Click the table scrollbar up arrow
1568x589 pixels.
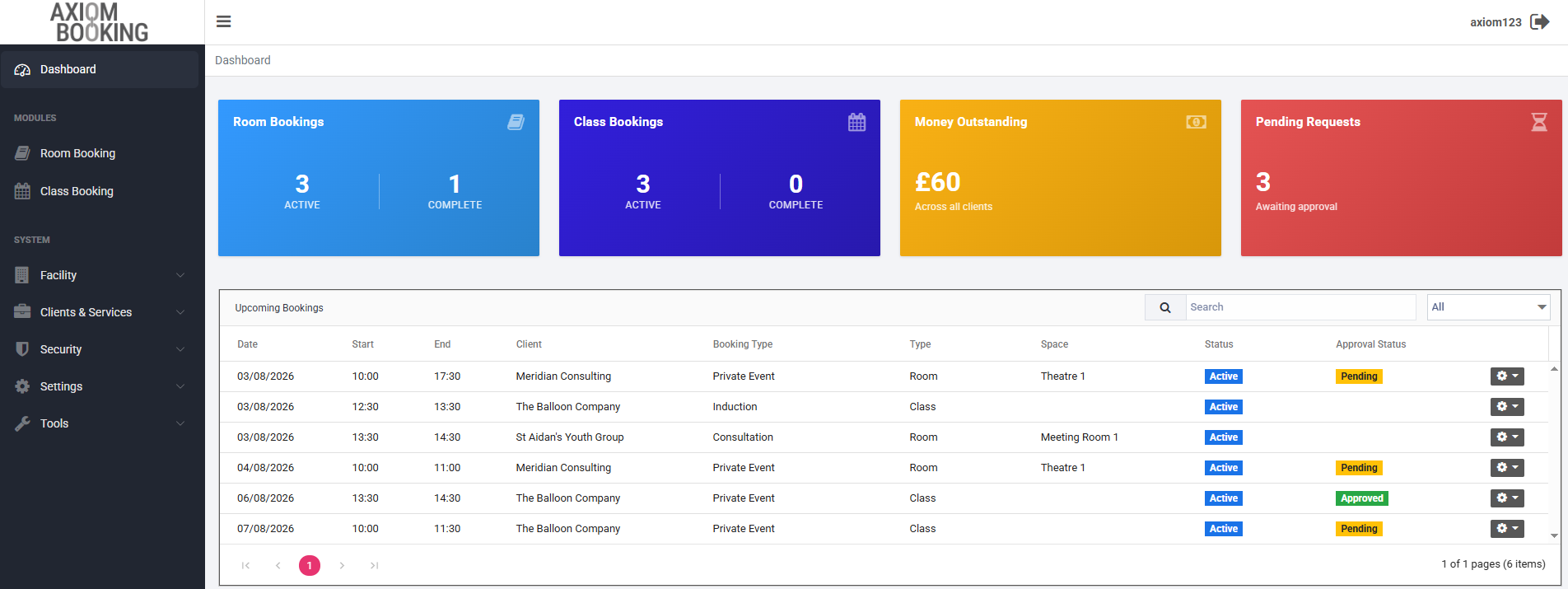tap(1554, 368)
